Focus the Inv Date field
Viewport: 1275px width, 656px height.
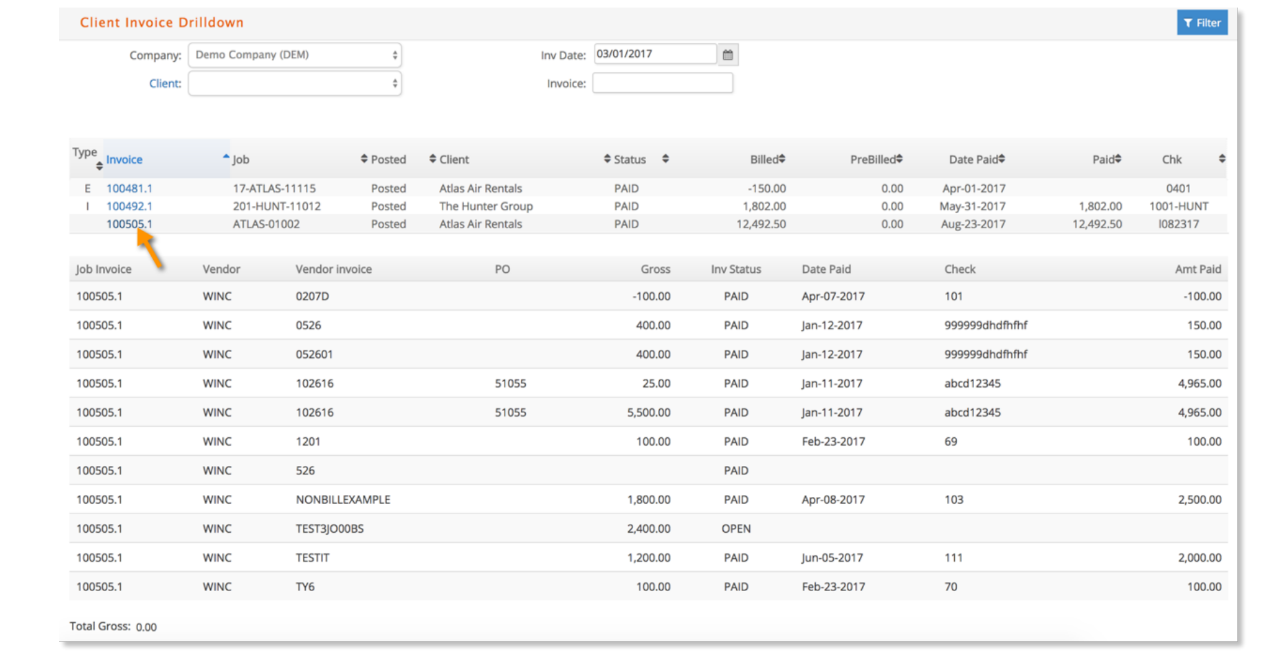pyautogui.click(x=655, y=54)
